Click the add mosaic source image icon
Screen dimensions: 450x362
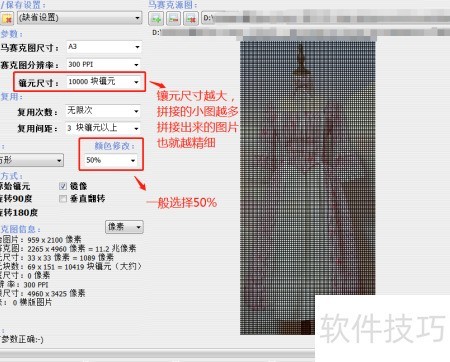pyautogui.click(x=156, y=18)
